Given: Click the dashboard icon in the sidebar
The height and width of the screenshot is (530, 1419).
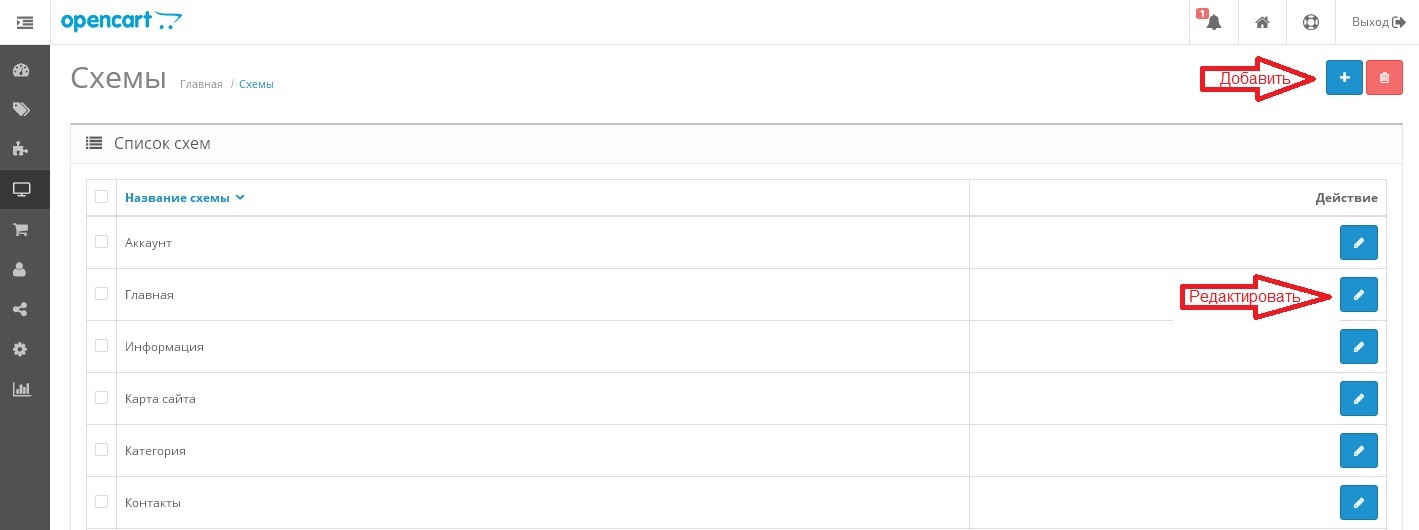Looking at the screenshot, I should (20, 70).
